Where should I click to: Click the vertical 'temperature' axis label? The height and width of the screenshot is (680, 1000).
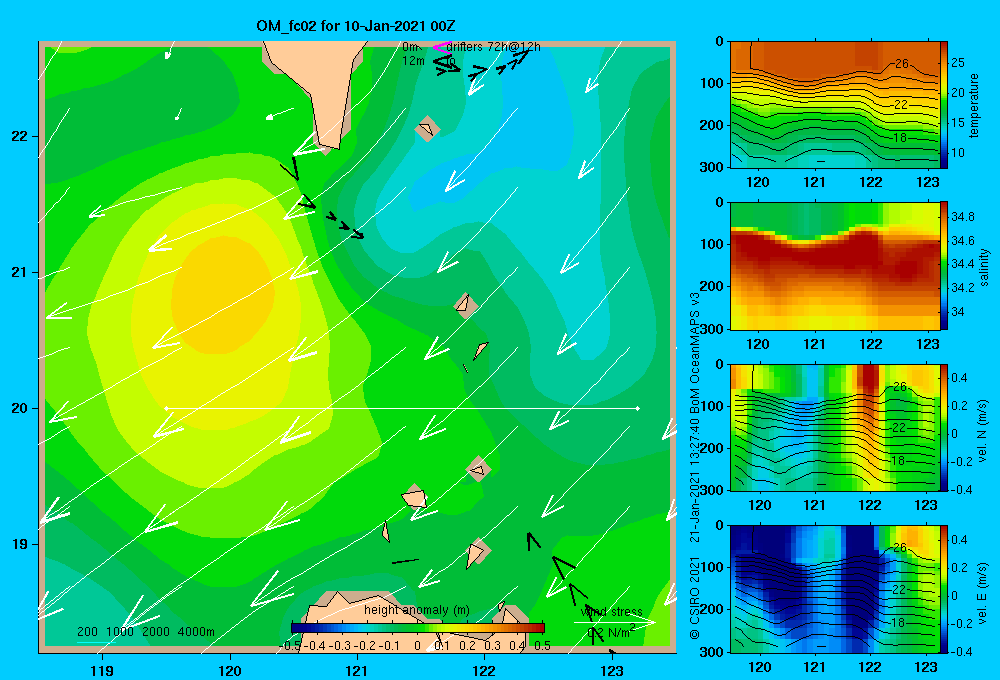click(x=974, y=105)
